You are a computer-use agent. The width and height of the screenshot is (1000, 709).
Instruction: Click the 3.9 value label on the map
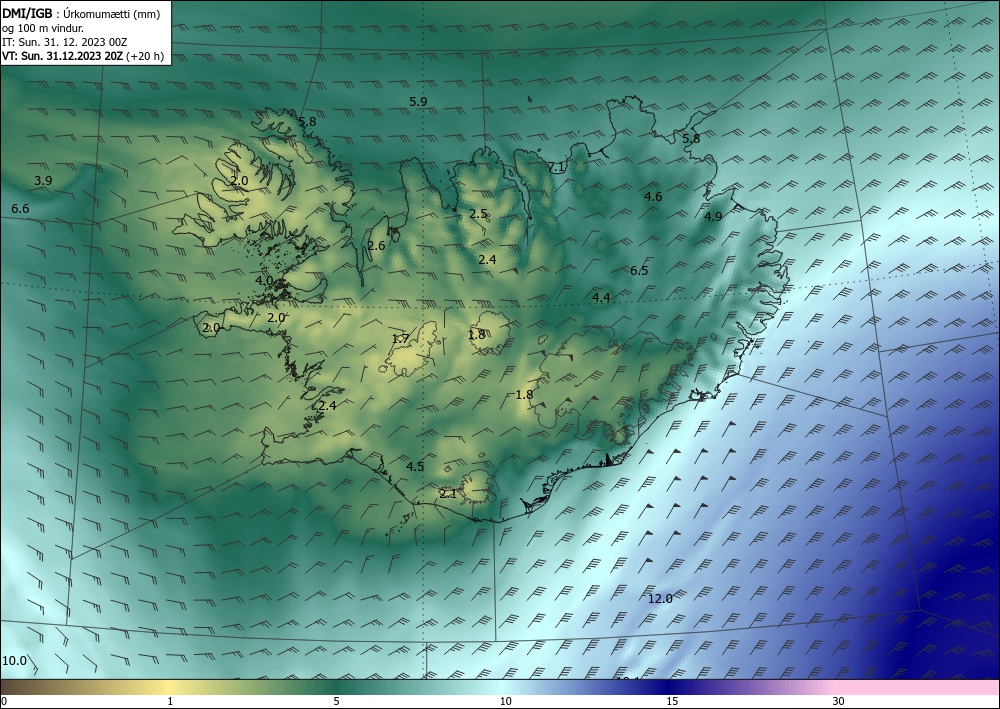[x=43, y=181]
